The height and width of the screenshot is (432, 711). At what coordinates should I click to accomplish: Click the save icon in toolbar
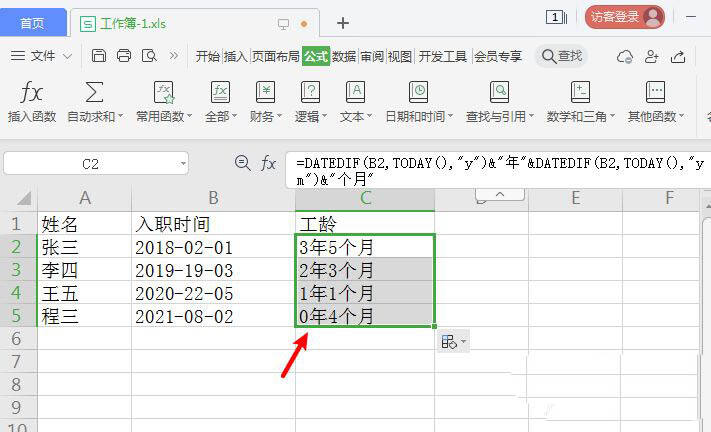[98, 56]
